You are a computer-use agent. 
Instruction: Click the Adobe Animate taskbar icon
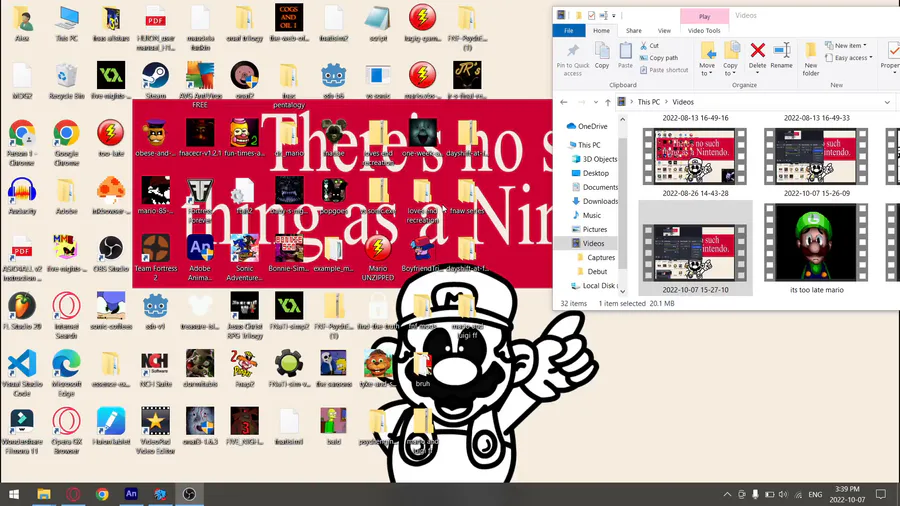[x=131, y=494]
